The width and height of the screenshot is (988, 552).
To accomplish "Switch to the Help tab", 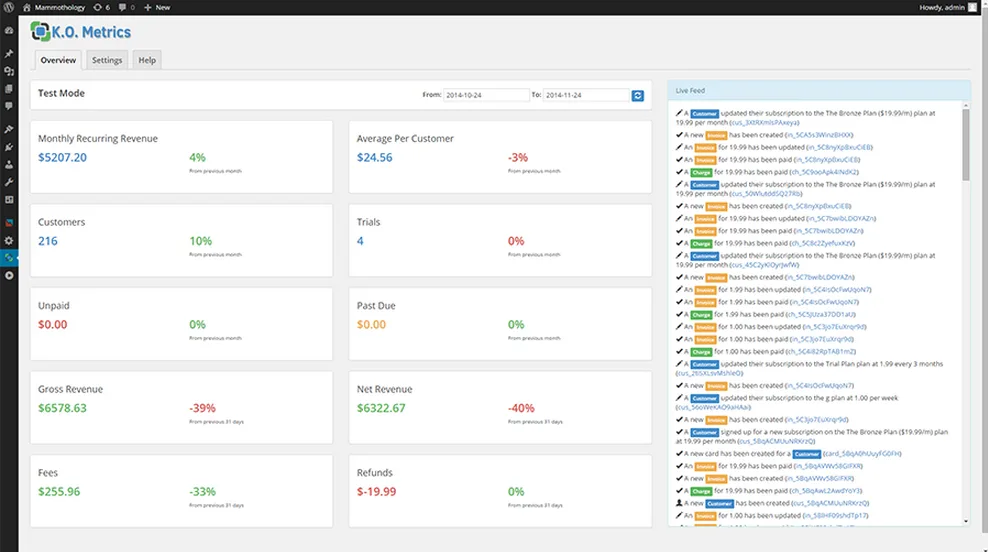I will click(x=147, y=60).
